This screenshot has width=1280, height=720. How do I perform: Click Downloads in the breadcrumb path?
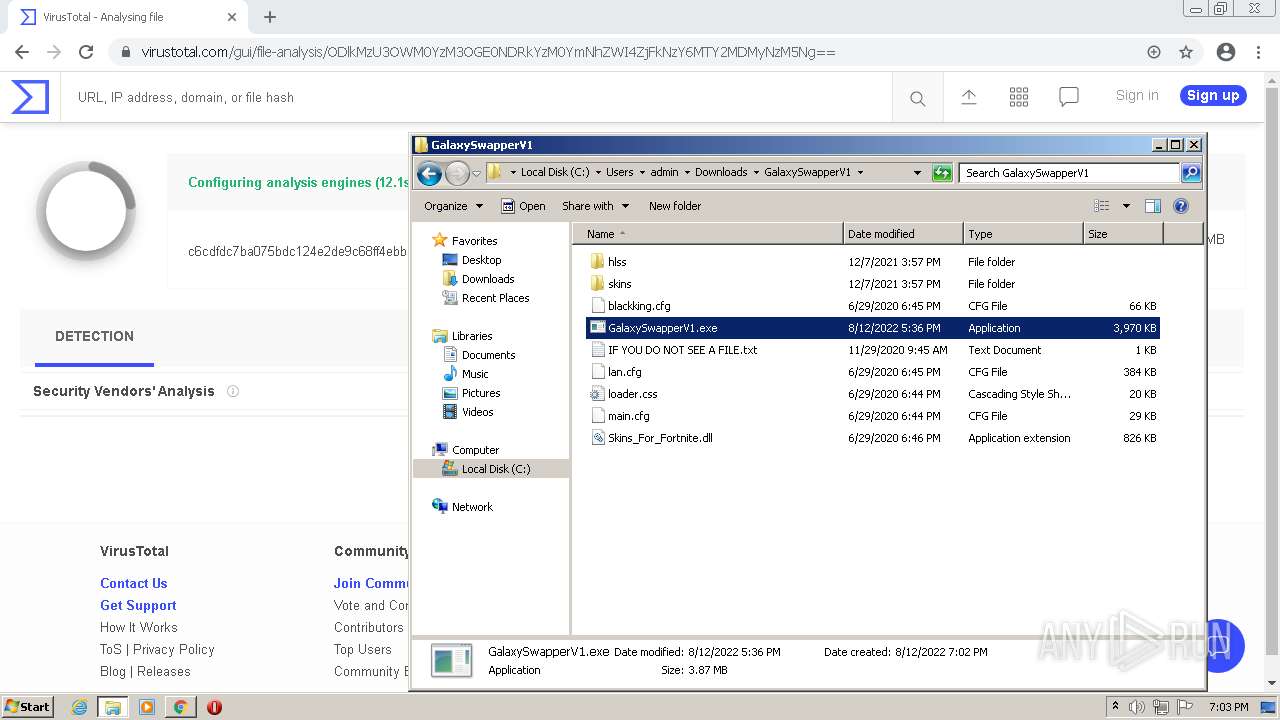click(x=721, y=172)
